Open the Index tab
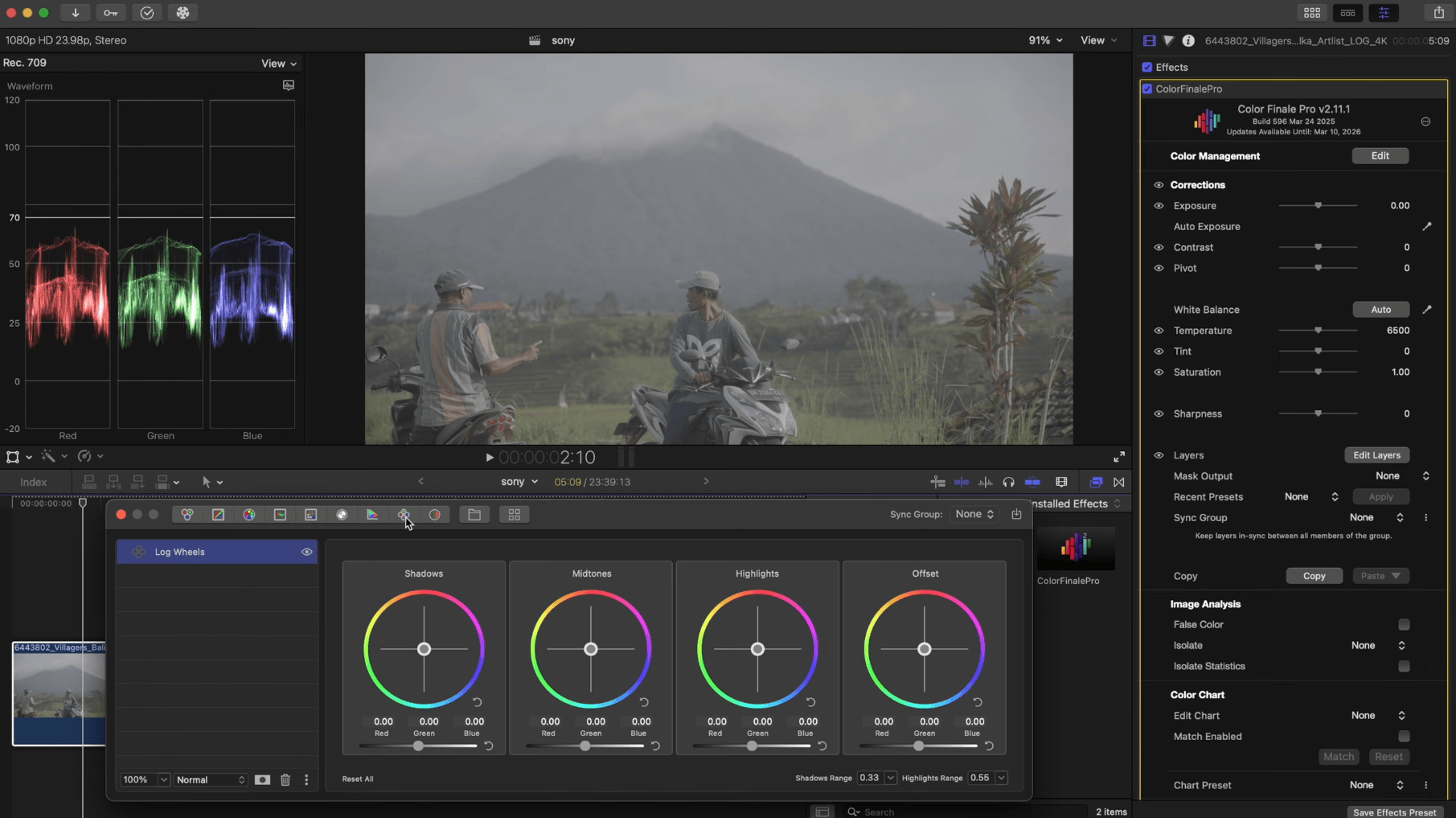Viewport: 1456px width, 818px height. tap(33, 483)
